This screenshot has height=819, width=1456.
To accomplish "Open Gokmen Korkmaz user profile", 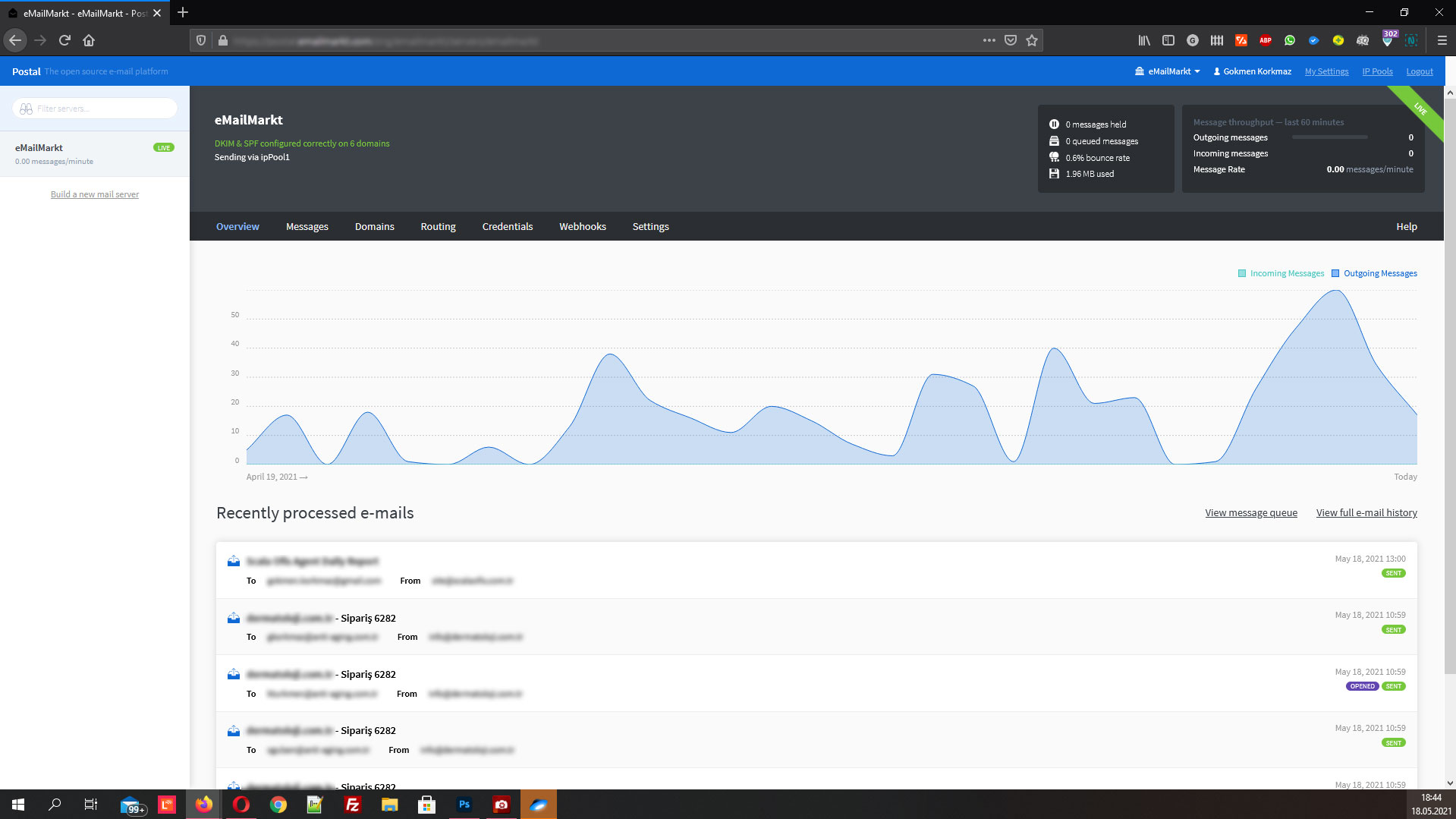I will (1252, 71).
